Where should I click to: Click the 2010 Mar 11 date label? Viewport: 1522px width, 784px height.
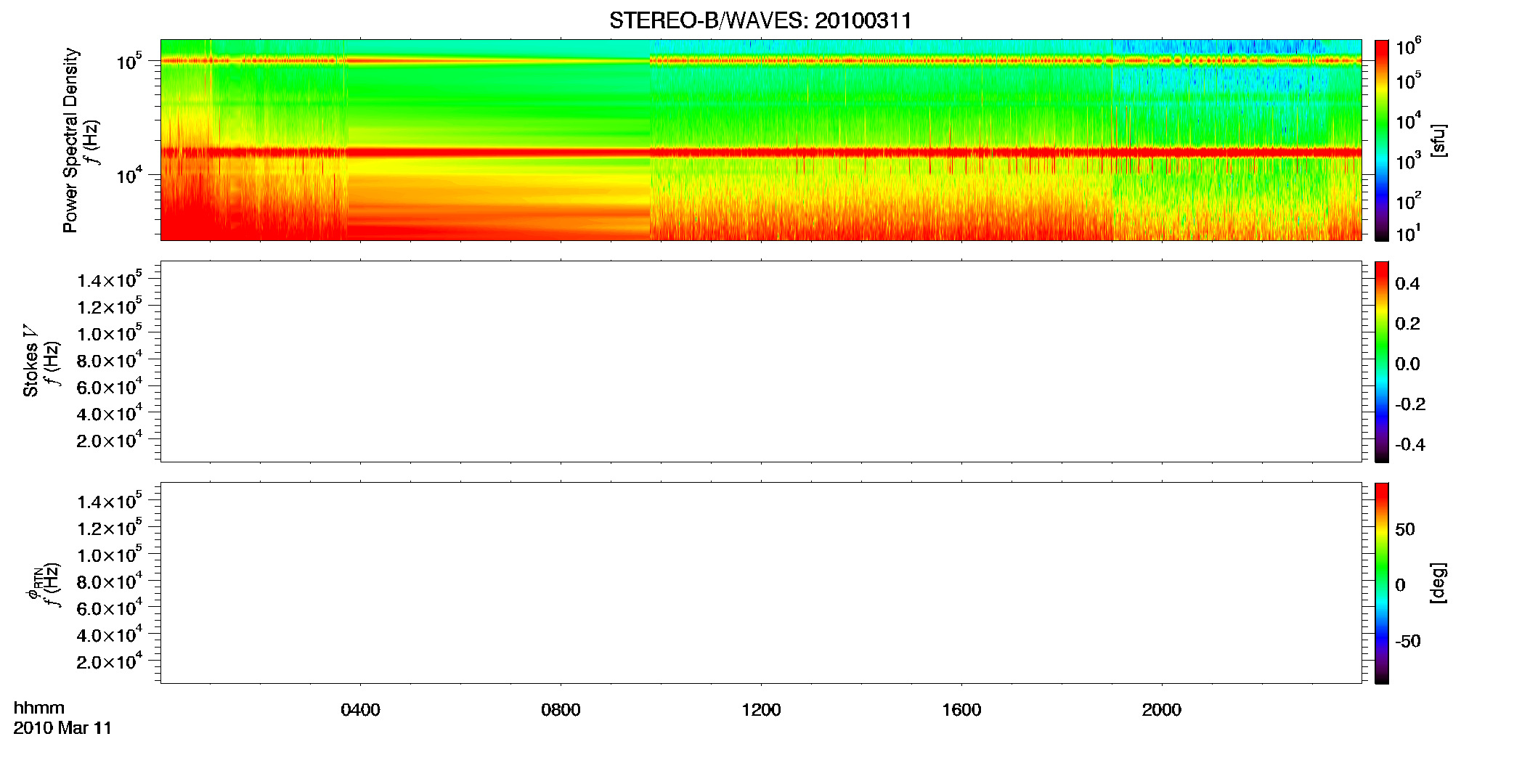62,728
